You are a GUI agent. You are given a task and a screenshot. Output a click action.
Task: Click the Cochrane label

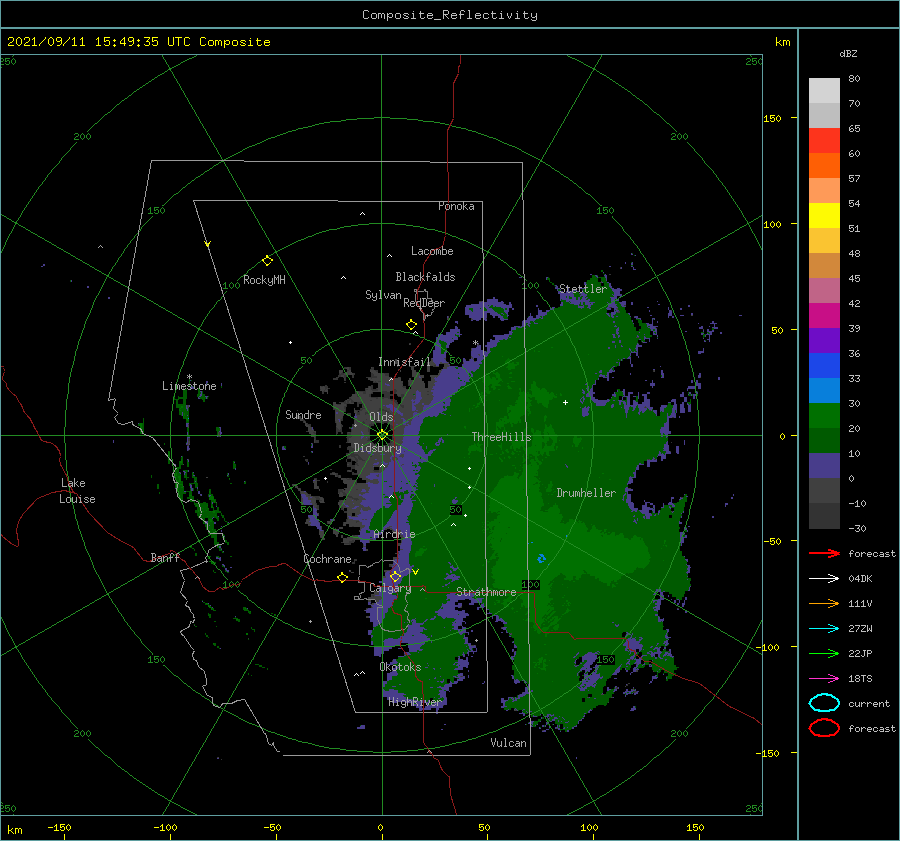pyautogui.click(x=327, y=559)
